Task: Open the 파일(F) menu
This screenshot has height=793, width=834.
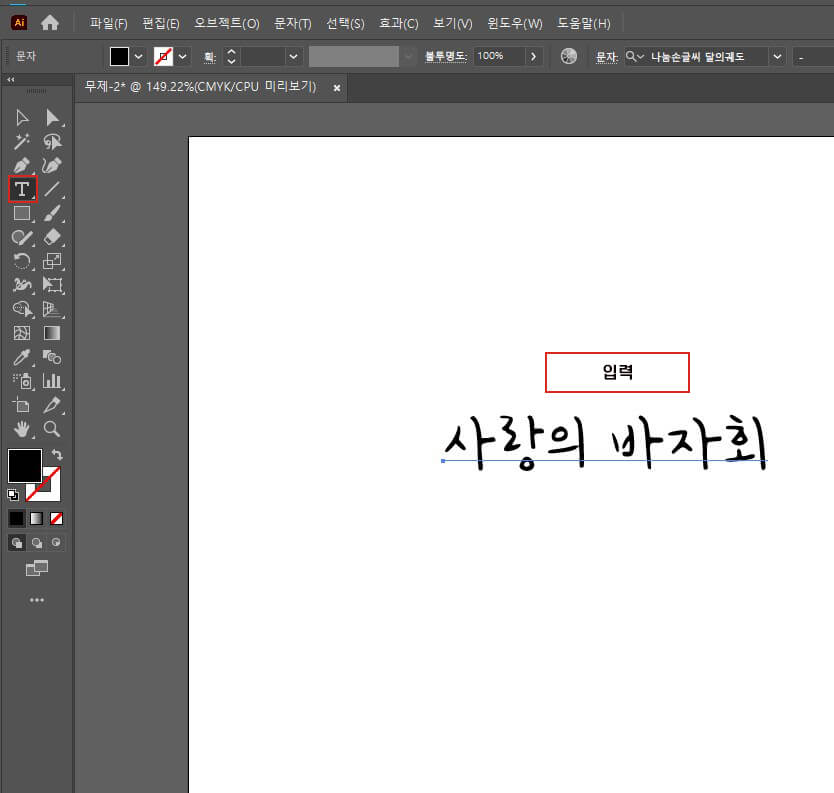Action: pyautogui.click(x=109, y=23)
